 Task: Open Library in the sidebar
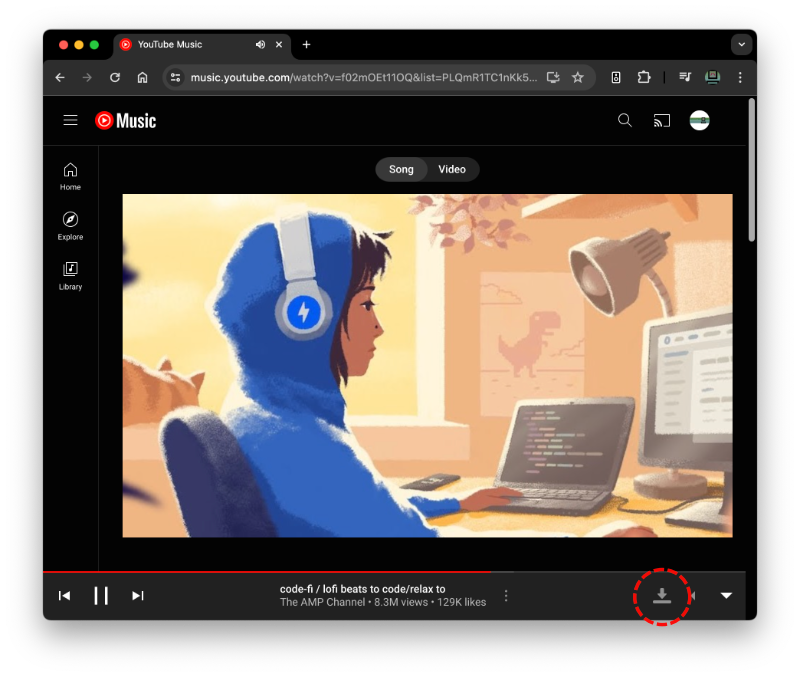pyautogui.click(x=70, y=276)
